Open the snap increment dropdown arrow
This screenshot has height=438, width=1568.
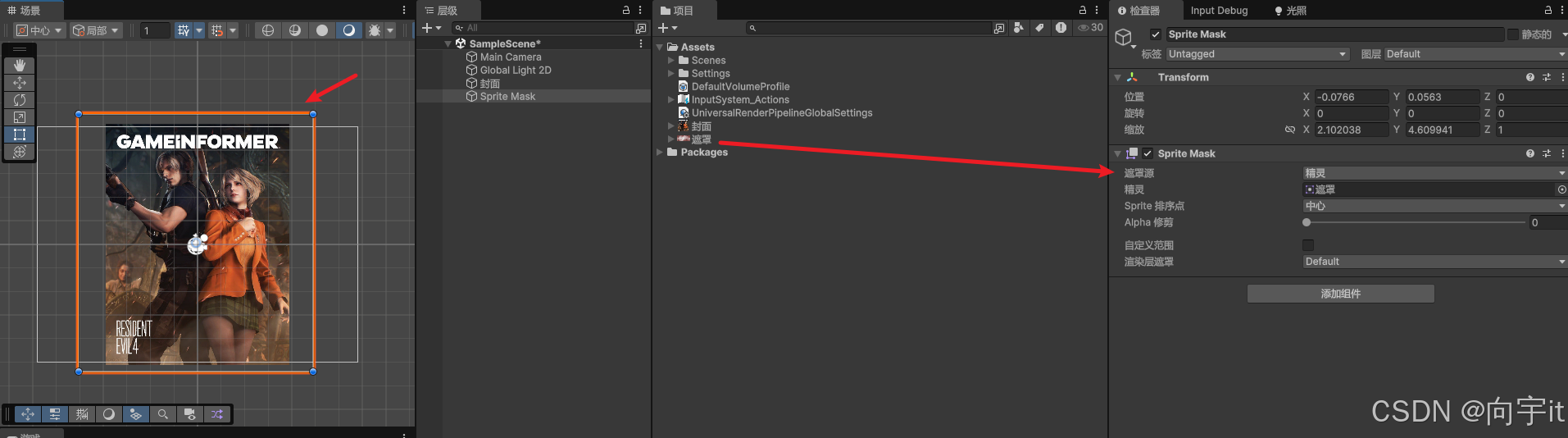pos(233,30)
